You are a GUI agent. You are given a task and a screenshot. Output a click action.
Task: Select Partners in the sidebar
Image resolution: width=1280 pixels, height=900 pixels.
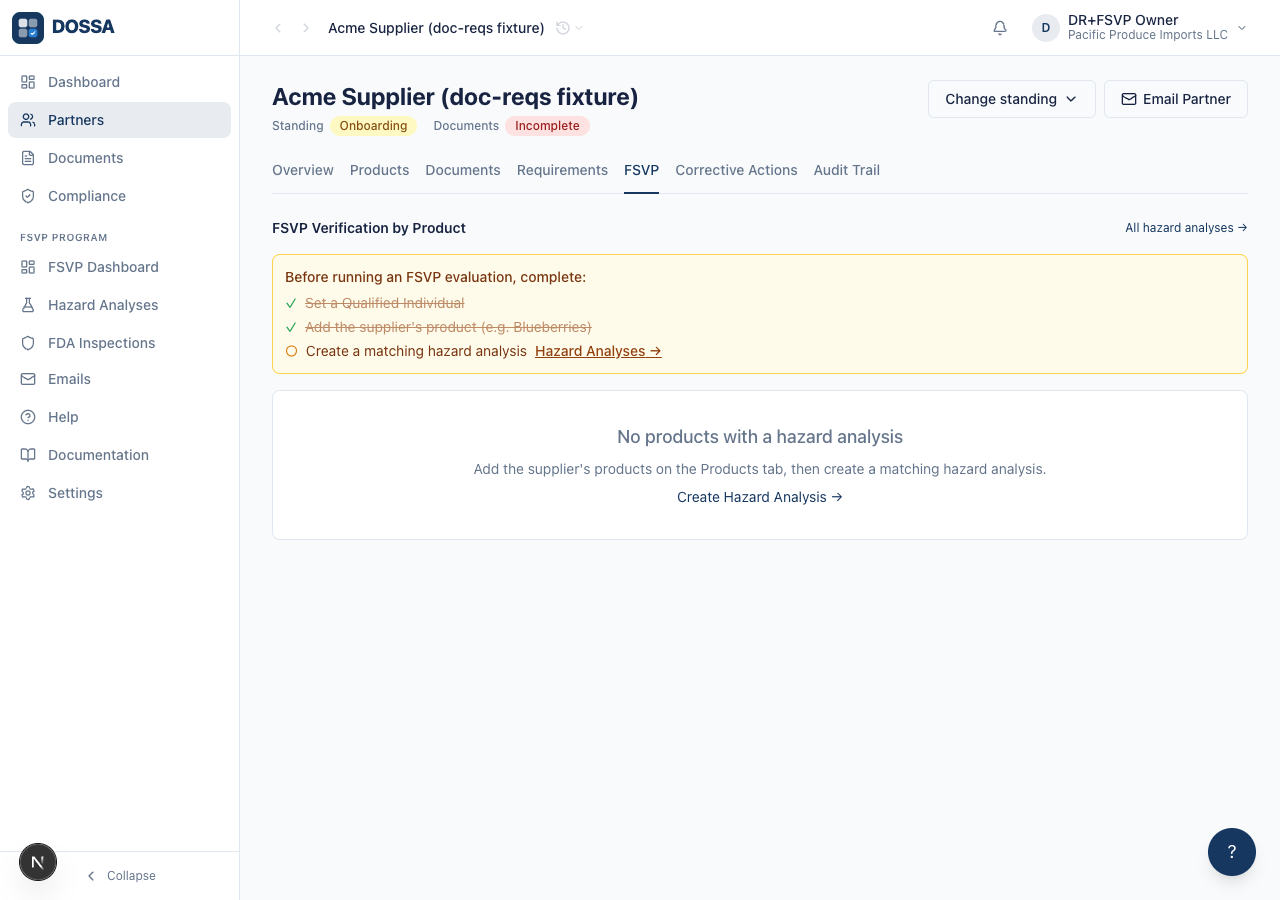(119, 120)
